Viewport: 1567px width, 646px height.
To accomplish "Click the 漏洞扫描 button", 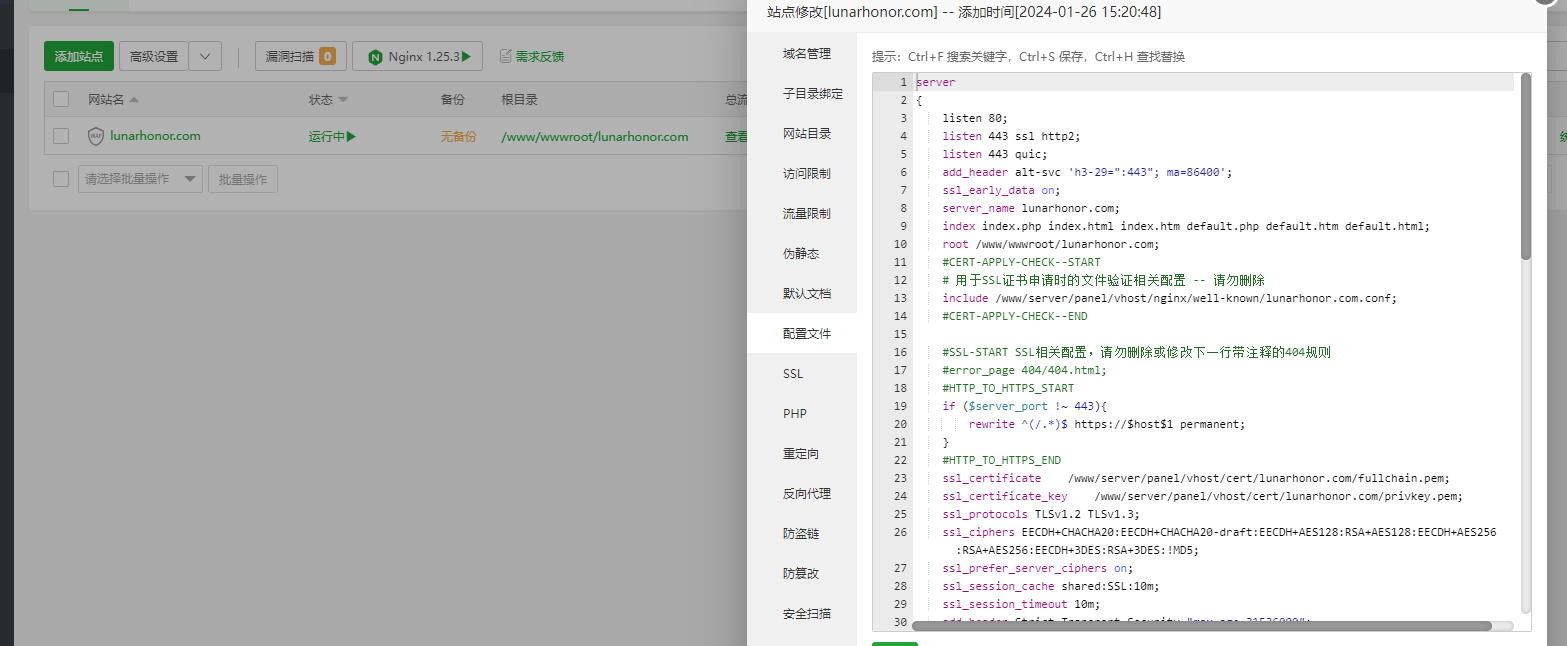I will pyautogui.click(x=301, y=57).
